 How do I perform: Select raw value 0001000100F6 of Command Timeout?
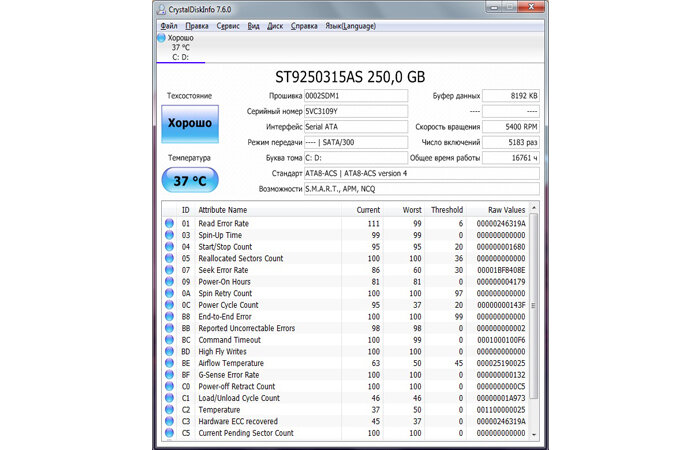click(501, 340)
